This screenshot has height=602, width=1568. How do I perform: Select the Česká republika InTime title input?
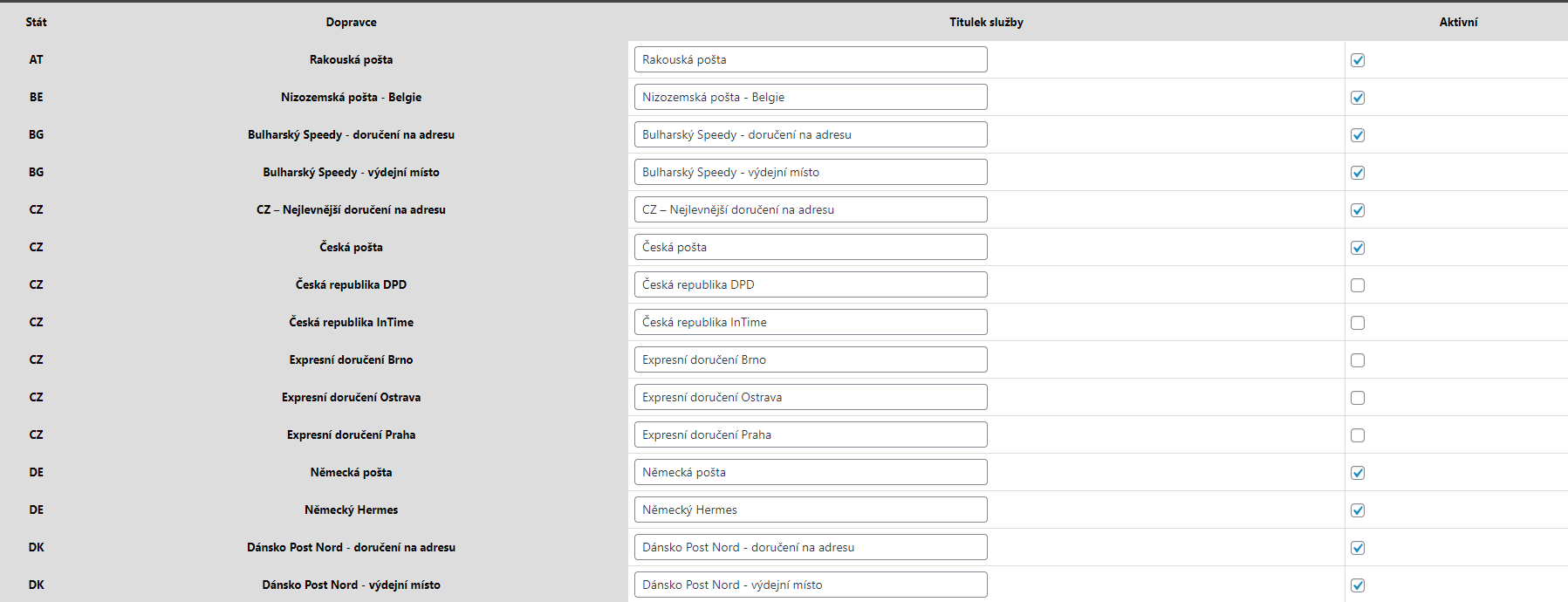click(x=811, y=322)
